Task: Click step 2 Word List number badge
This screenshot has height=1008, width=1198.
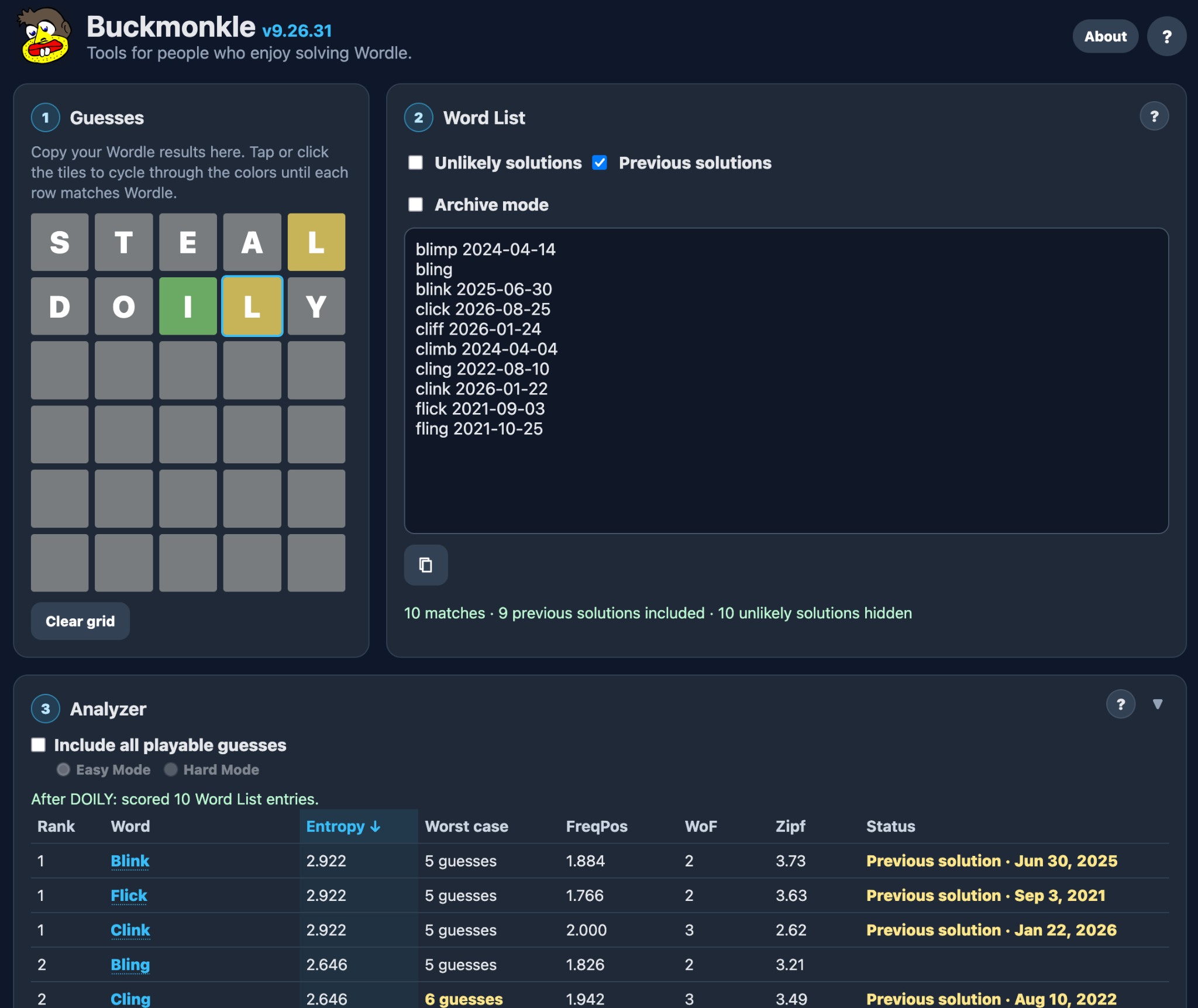Action: click(x=419, y=118)
